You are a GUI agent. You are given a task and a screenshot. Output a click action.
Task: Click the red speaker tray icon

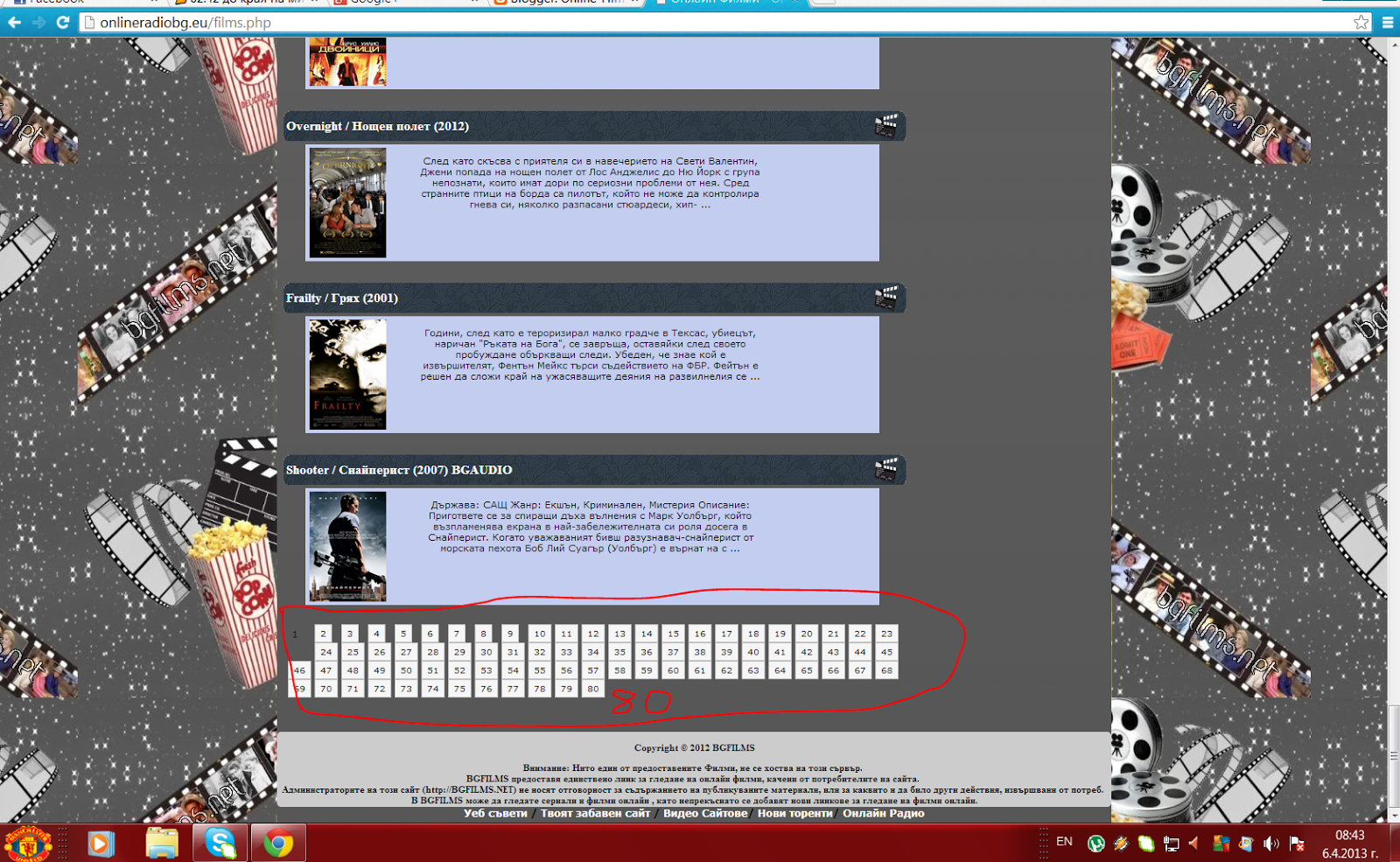[x=1194, y=844]
